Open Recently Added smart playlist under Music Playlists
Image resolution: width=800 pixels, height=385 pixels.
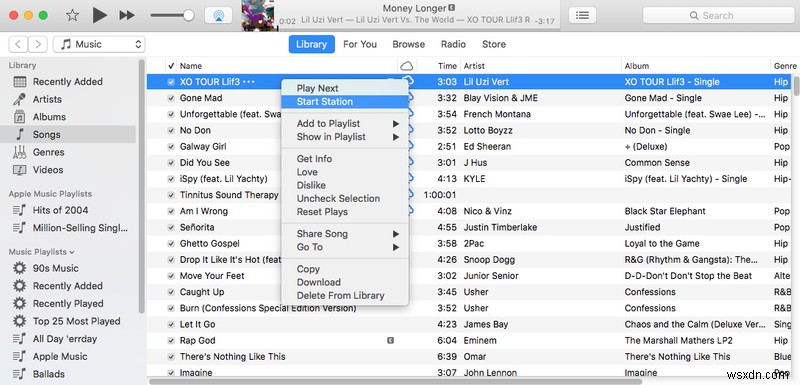[67, 286]
